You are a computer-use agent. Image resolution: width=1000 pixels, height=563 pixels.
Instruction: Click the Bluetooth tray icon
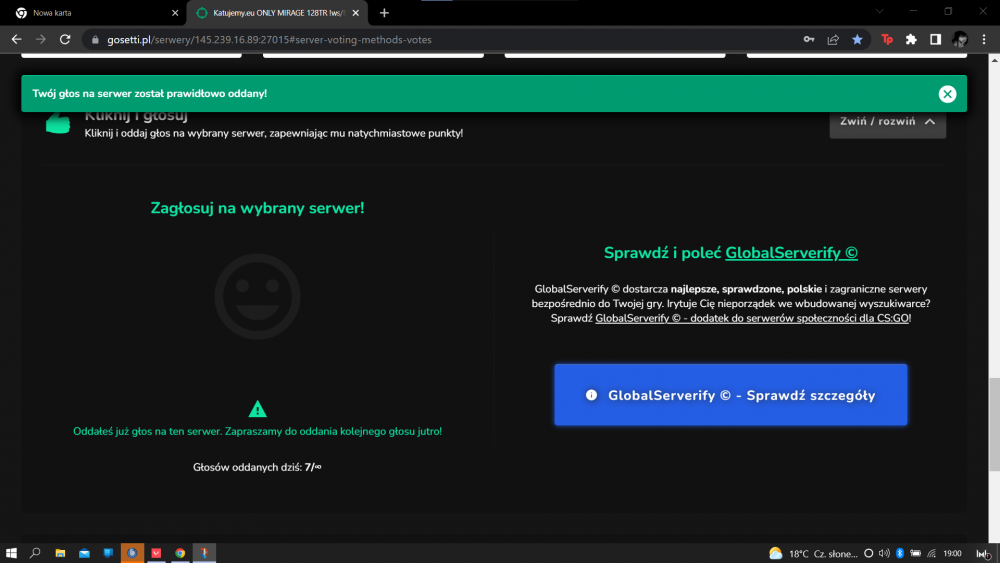pyautogui.click(x=900, y=553)
